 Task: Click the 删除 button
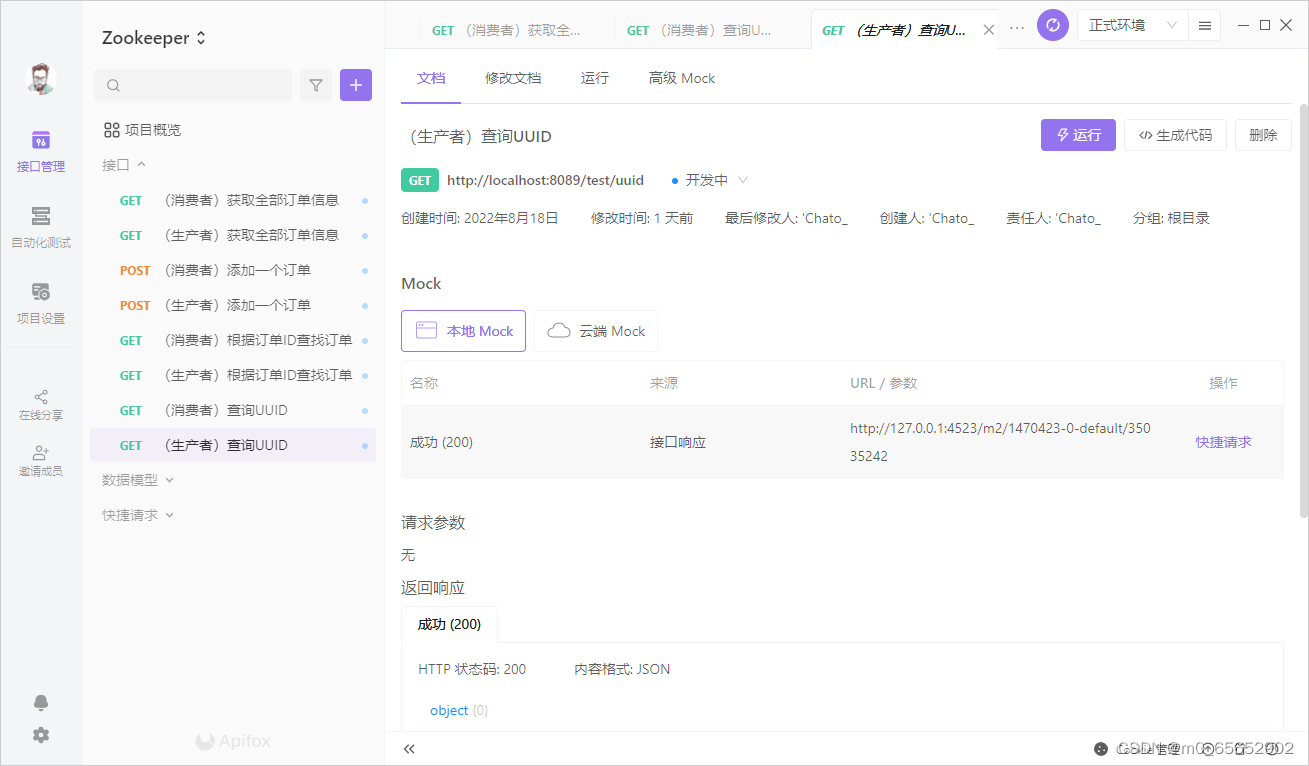click(1263, 135)
